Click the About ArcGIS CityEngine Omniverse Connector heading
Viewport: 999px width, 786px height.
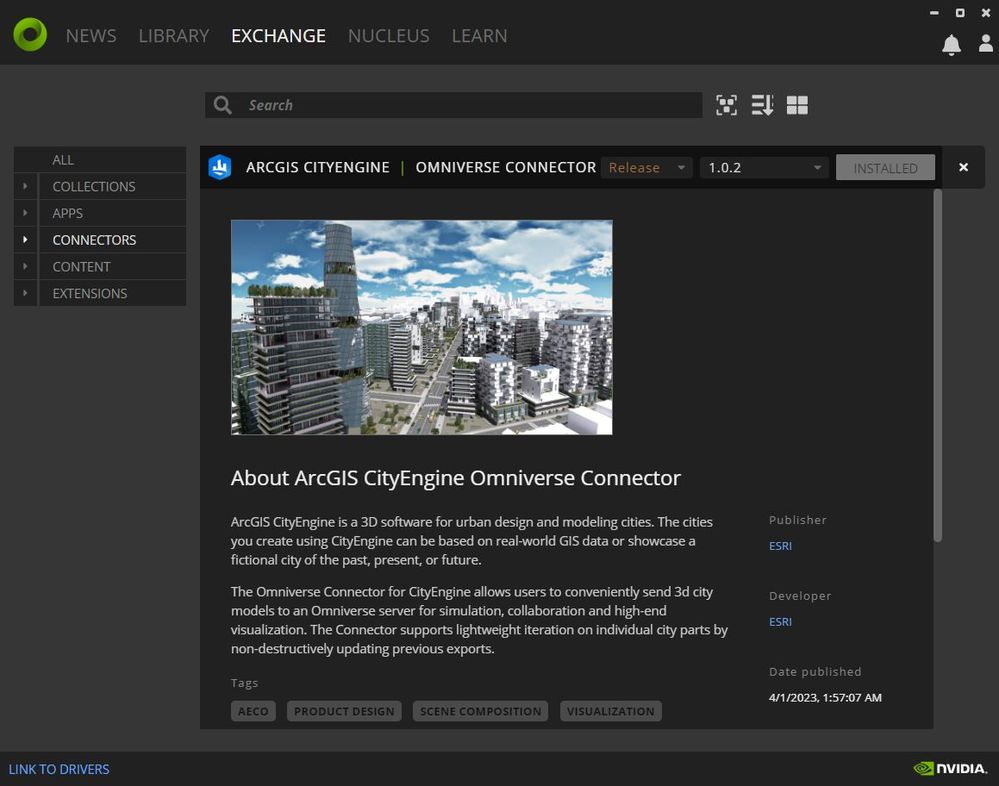coord(456,478)
